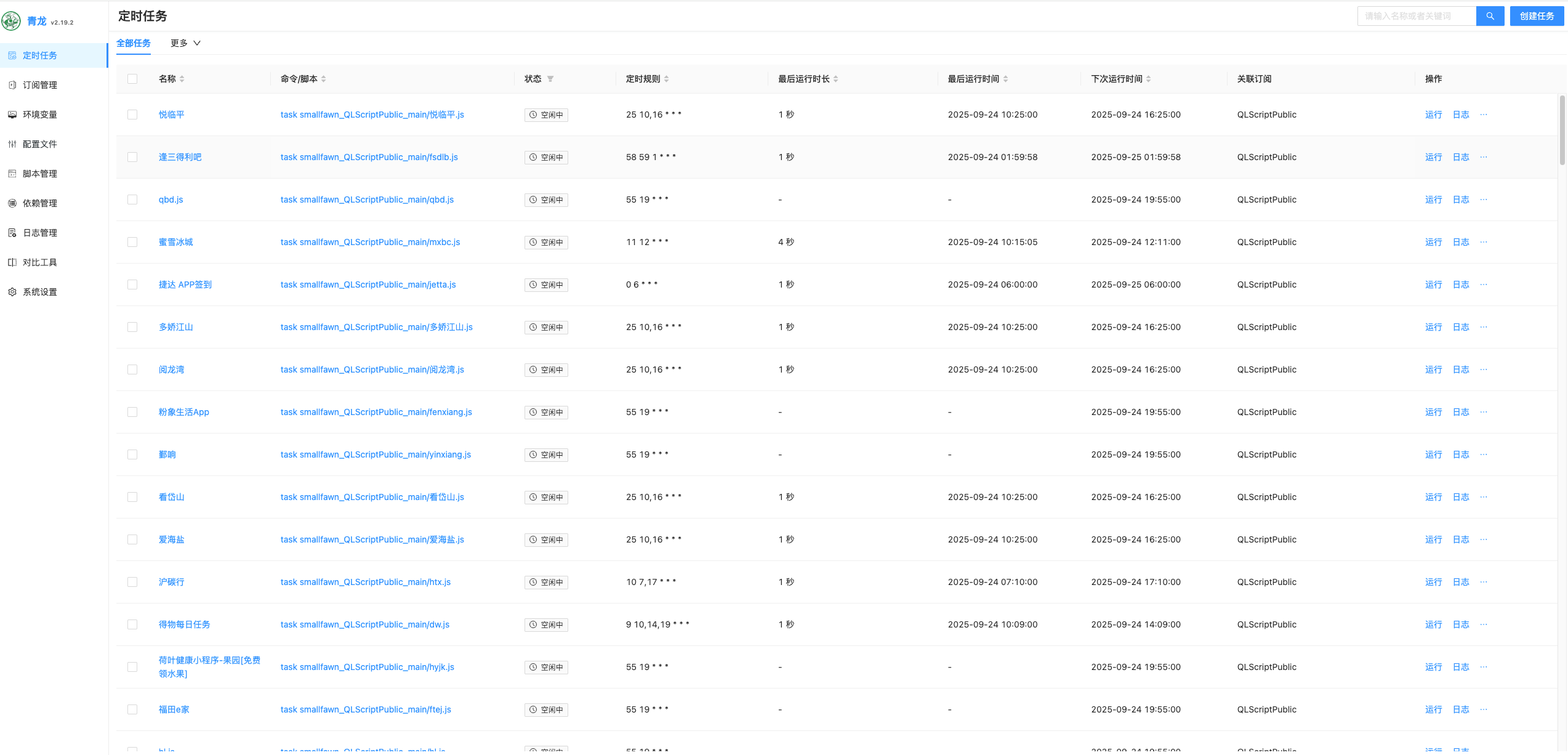Screen dimensions: 1568x755
Task: Tick the checkbox for the 蜜雪冰城 task
Action: [x=132, y=242]
